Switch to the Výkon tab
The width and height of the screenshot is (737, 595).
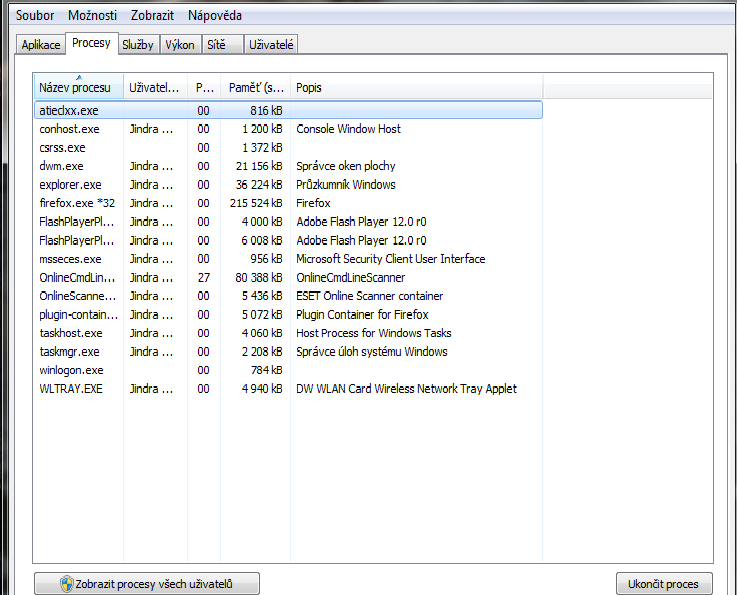[x=180, y=45]
